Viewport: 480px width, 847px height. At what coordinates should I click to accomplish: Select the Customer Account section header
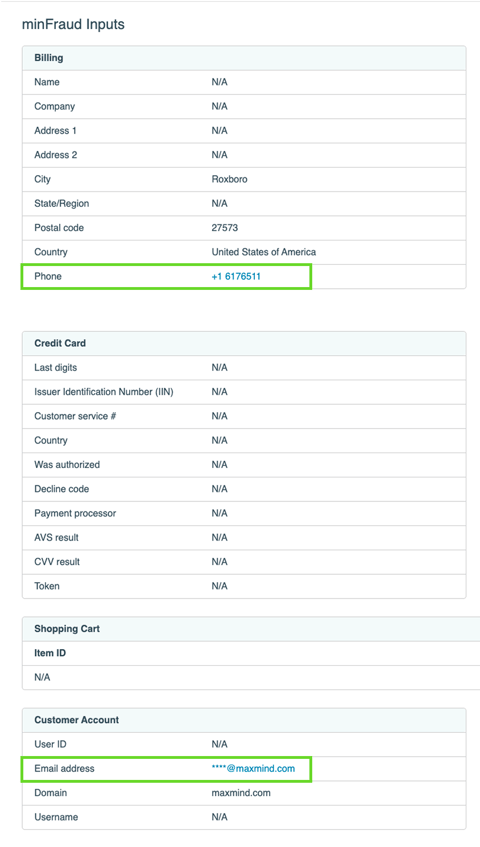tap(77, 720)
